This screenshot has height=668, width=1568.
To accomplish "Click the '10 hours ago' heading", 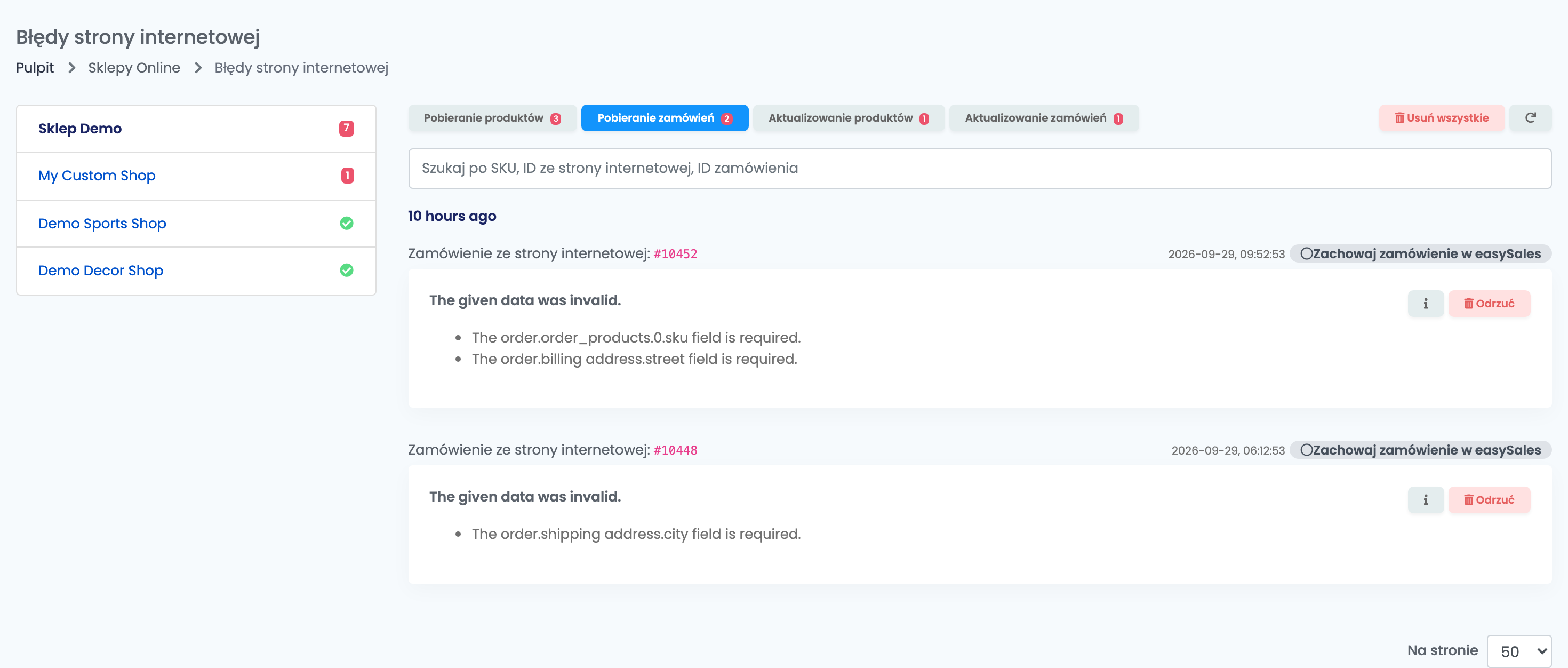I will 452,216.
